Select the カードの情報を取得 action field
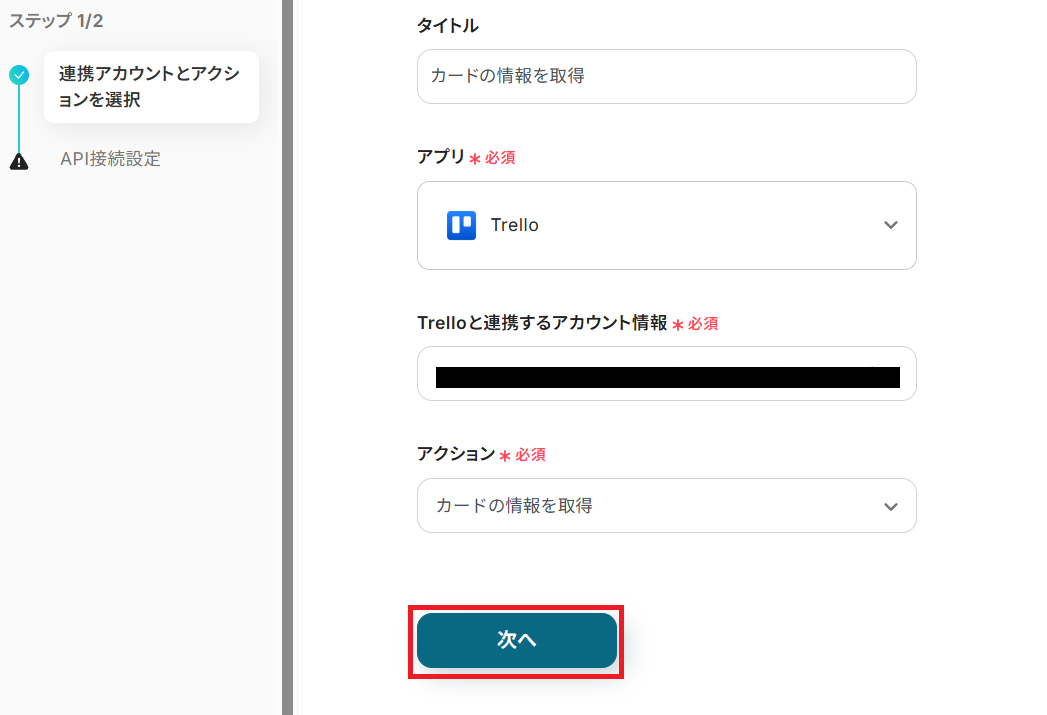 (x=650, y=506)
